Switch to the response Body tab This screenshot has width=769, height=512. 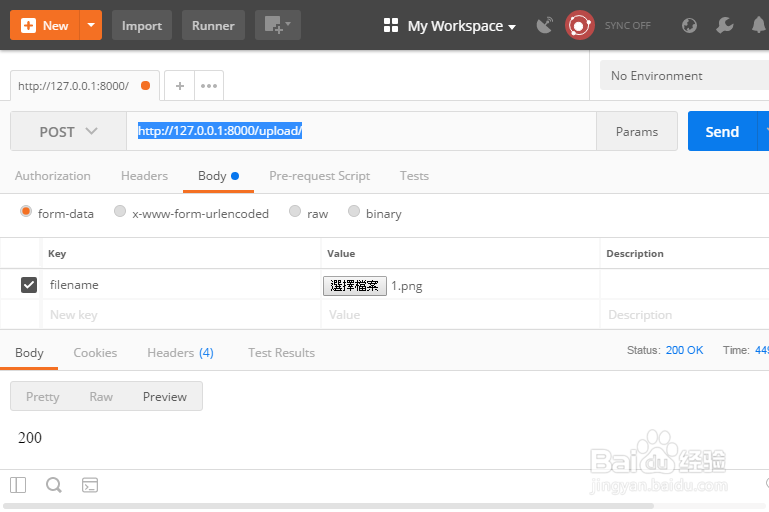point(29,353)
